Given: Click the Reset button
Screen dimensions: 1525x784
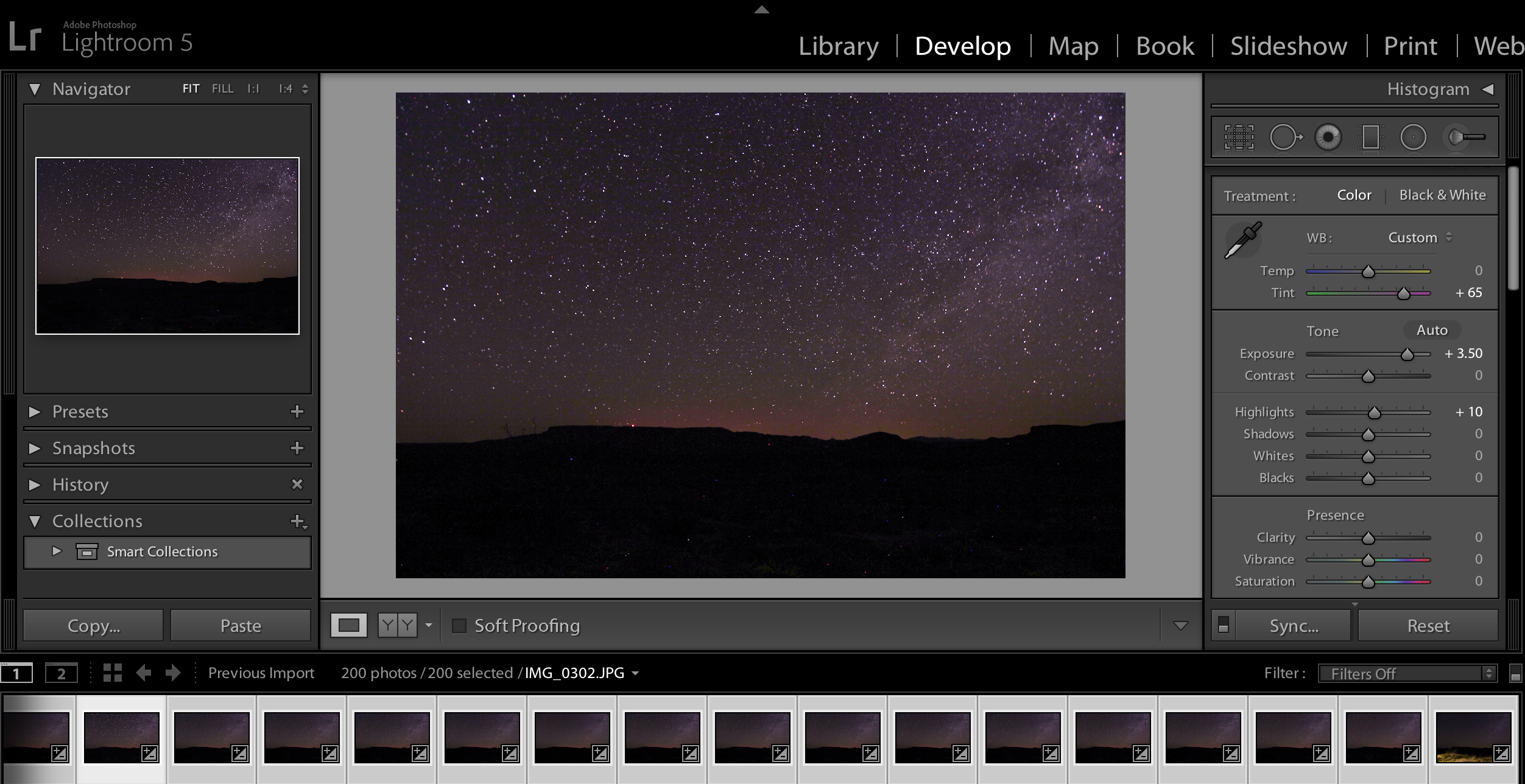Looking at the screenshot, I should (1428, 626).
